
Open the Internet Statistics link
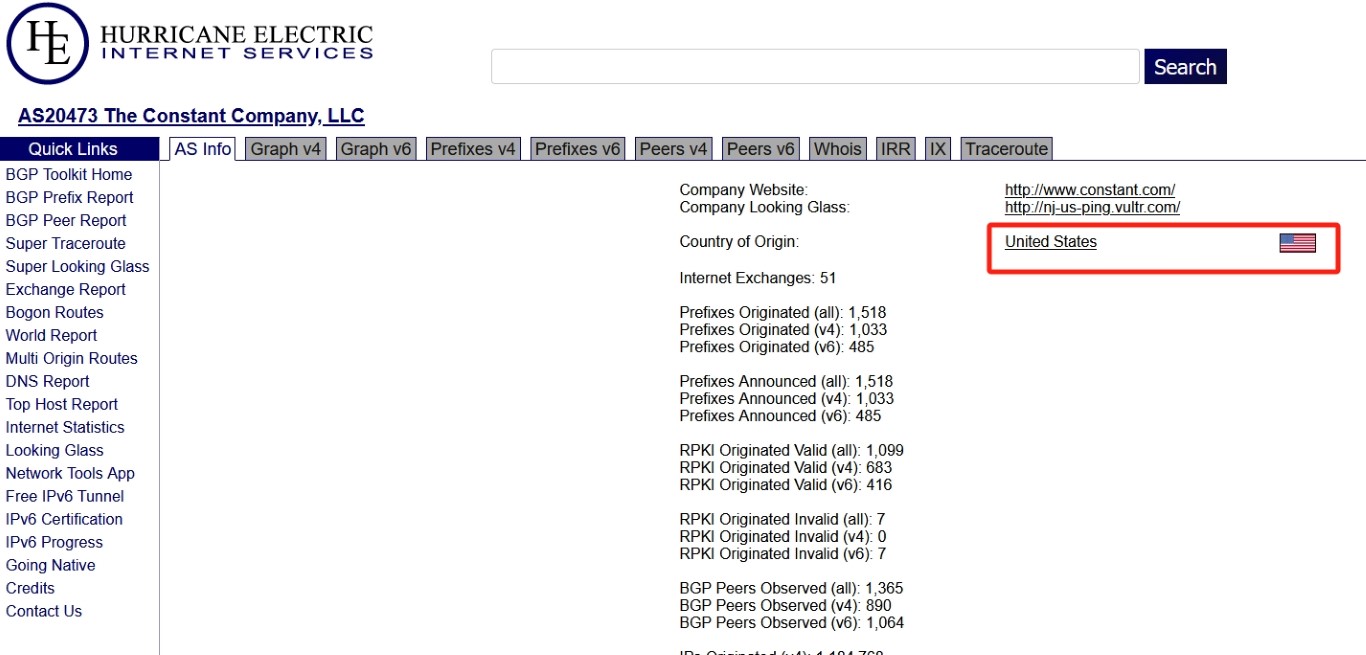(x=66, y=427)
